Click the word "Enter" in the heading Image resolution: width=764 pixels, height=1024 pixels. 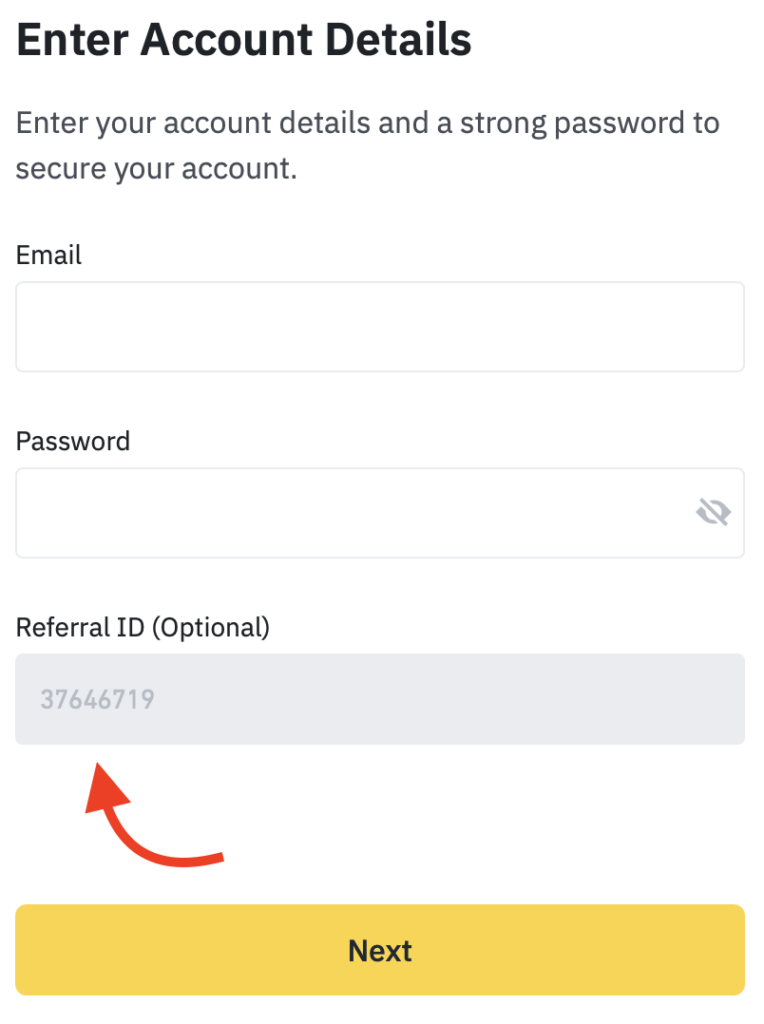coord(72,40)
